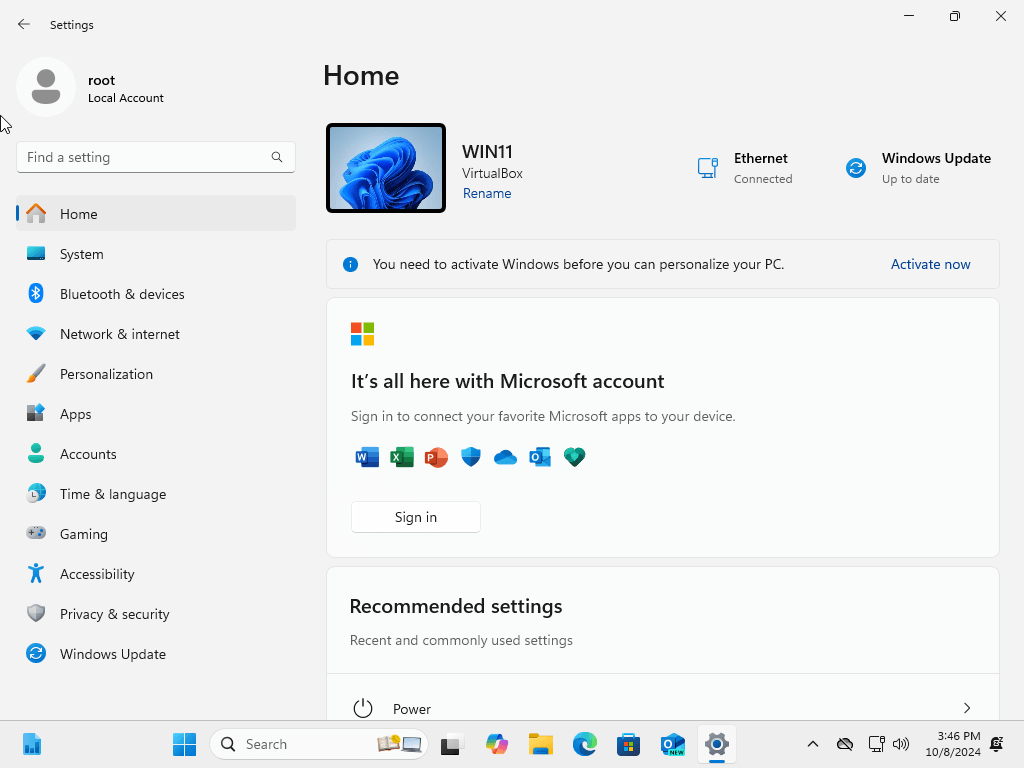Open new Outlook from the taskbar
This screenshot has height=768, width=1024.
[x=673, y=744]
